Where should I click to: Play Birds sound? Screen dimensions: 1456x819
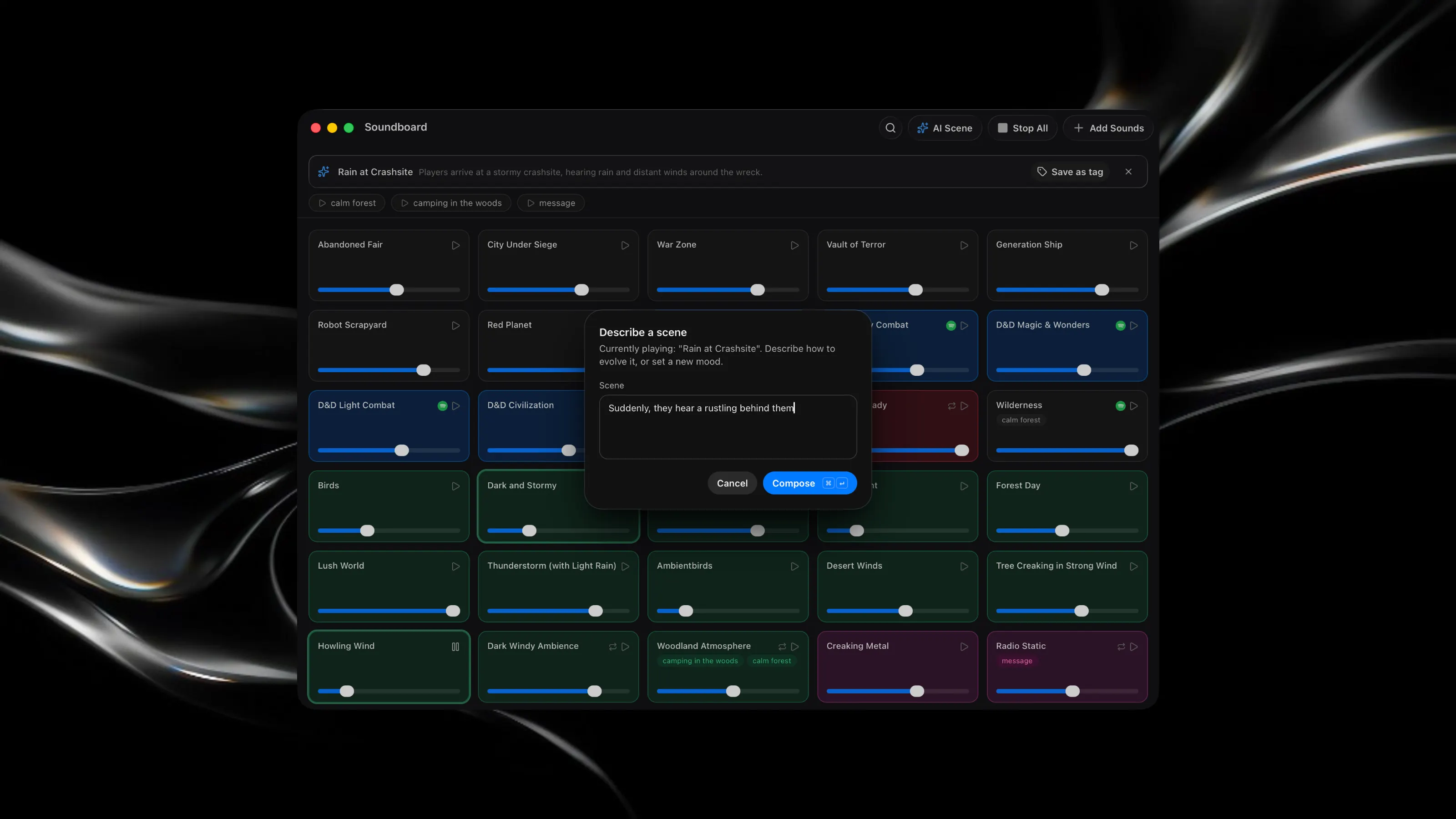(455, 486)
